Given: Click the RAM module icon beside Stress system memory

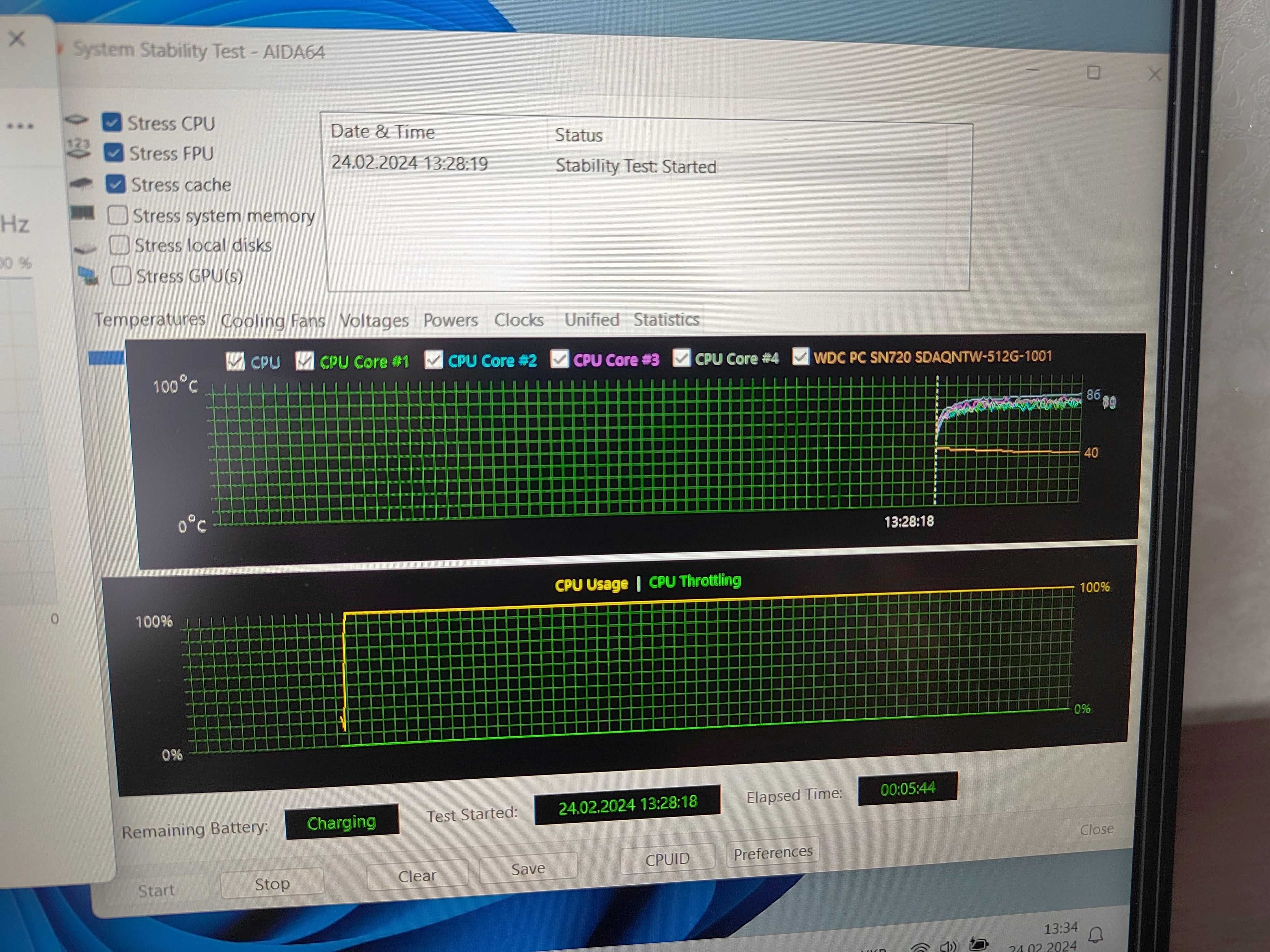Looking at the screenshot, I should point(83,213).
